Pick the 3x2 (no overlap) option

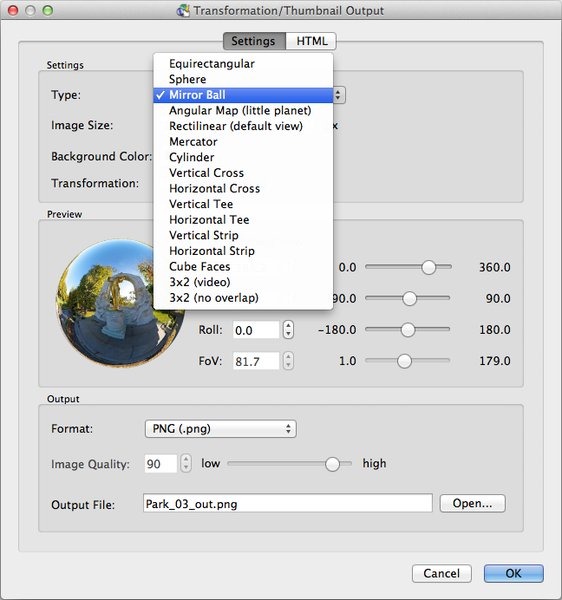click(x=243, y=298)
